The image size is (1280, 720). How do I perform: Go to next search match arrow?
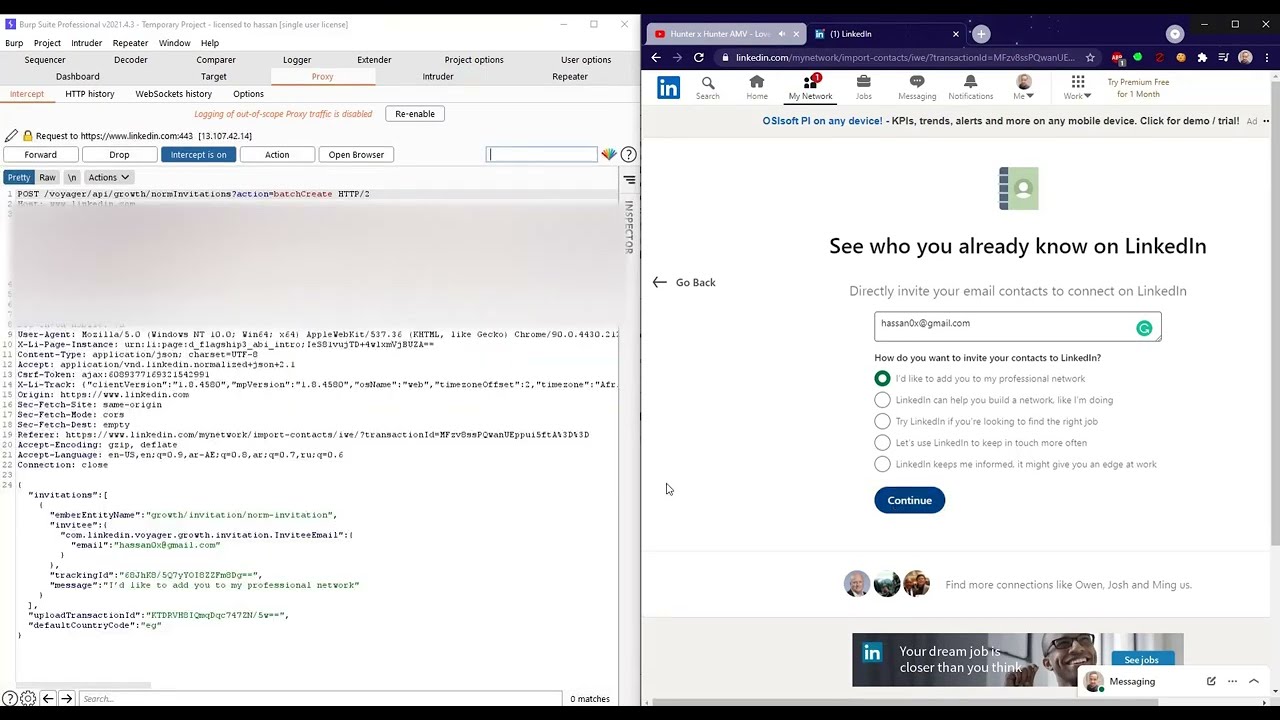[x=66, y=698]
